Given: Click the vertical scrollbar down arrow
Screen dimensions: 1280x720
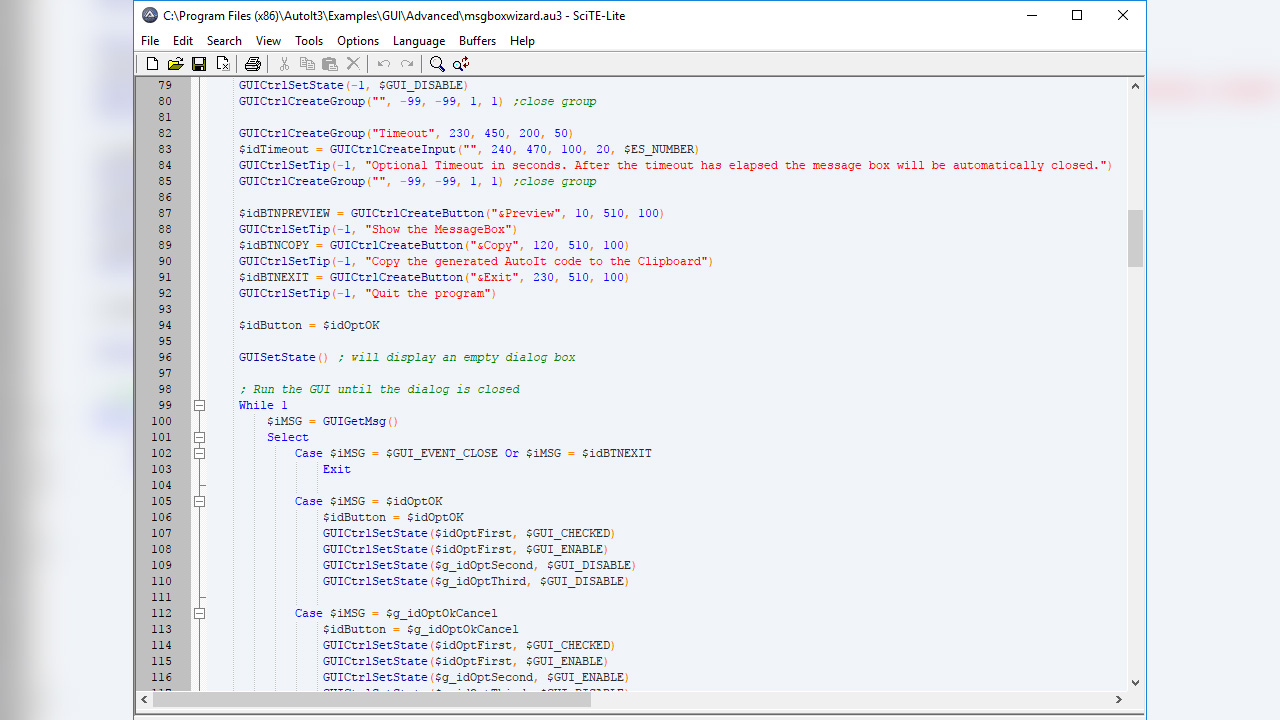Looking at the screenshot, I should (x=1135, y=682).
